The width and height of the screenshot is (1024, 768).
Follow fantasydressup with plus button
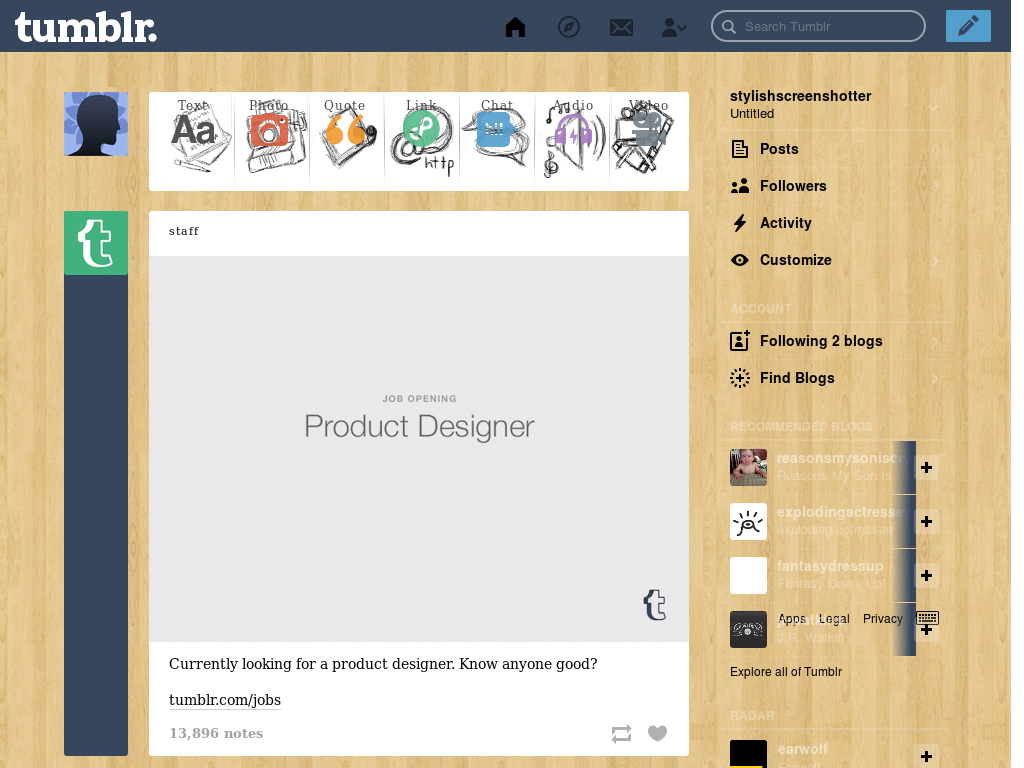click(926, 576)
